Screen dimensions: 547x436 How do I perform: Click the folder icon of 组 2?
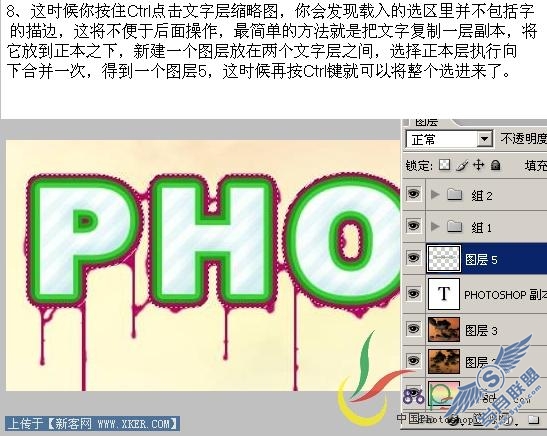pos(455,194)
